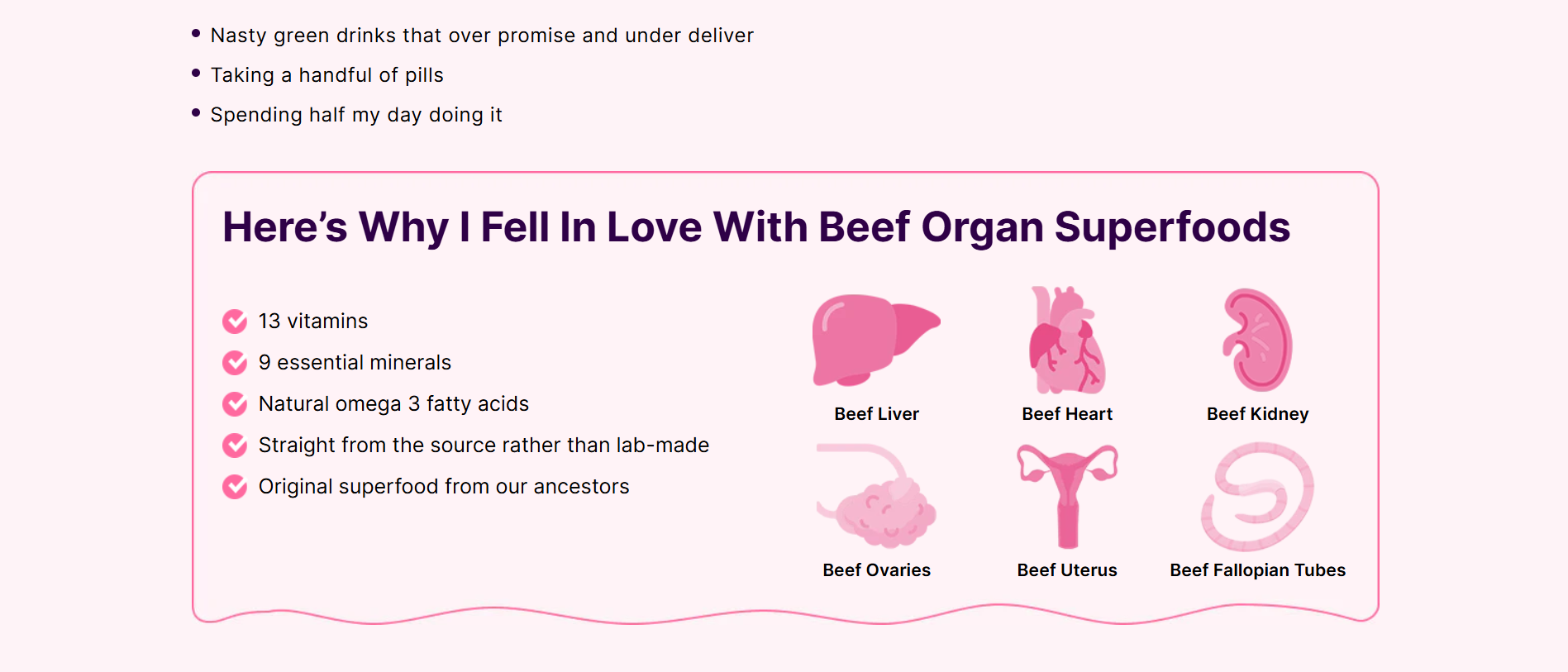Click the Beef Ovaries caption
Screen dimensions: 1568x672
pyautogui.click(x=876, y=570)
